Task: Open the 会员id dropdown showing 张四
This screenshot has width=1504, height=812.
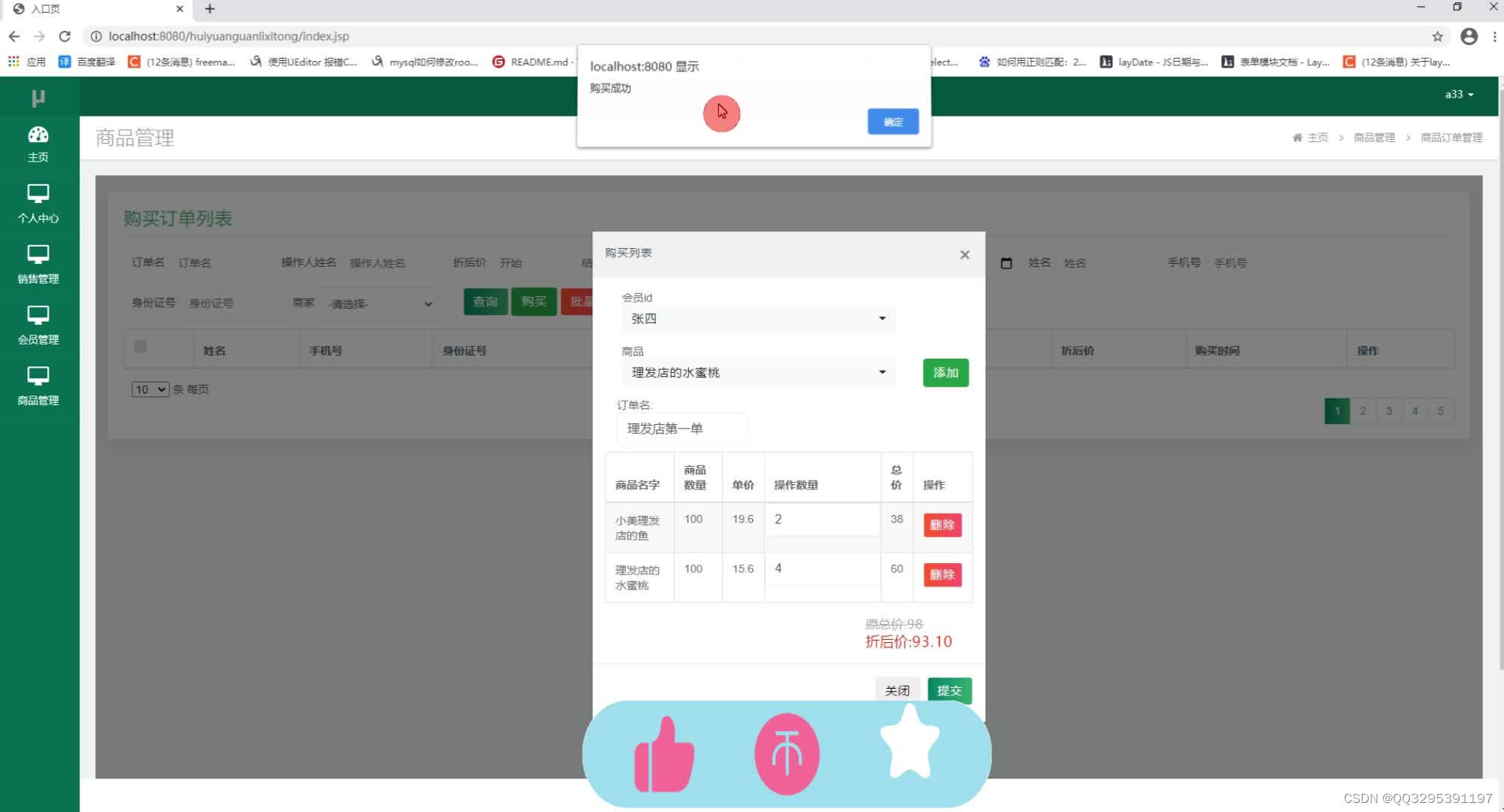Action: tap(758, 319)
